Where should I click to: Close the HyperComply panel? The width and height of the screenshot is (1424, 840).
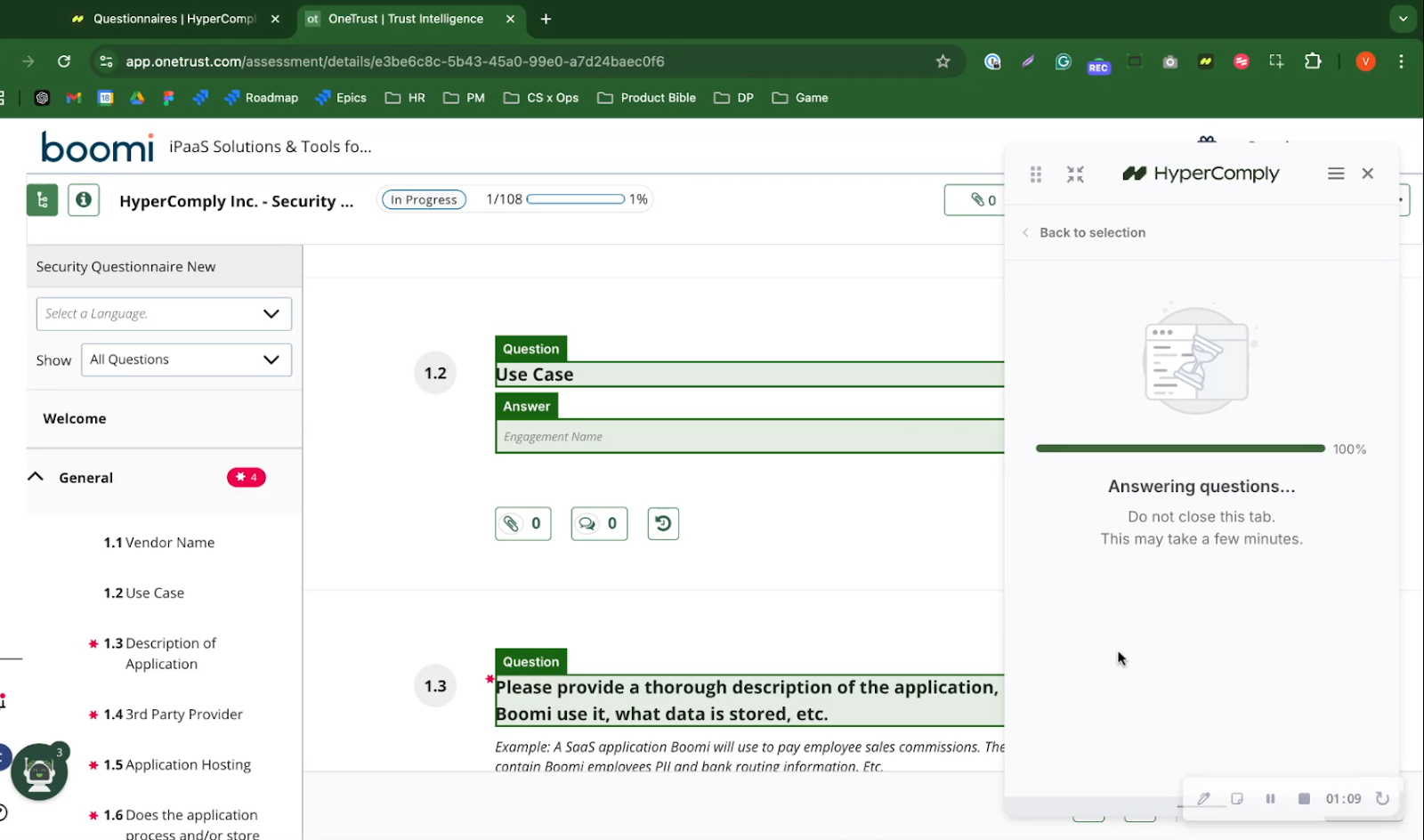1368,174
